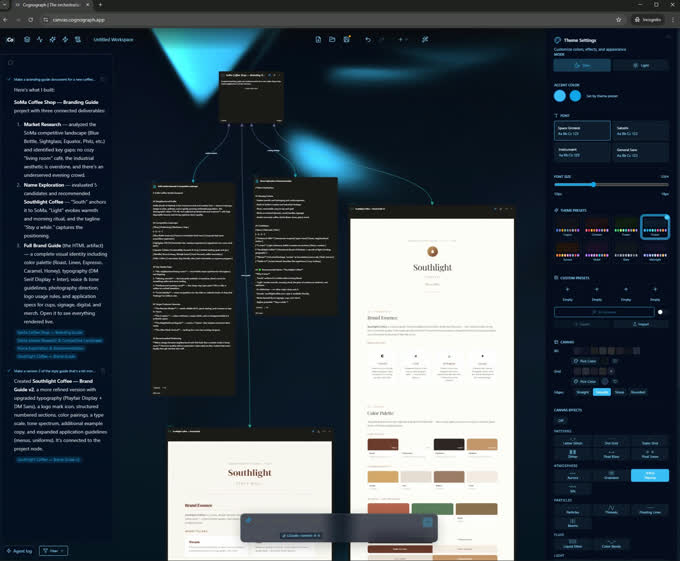Click the redo arrow icon

coord(382,39)
